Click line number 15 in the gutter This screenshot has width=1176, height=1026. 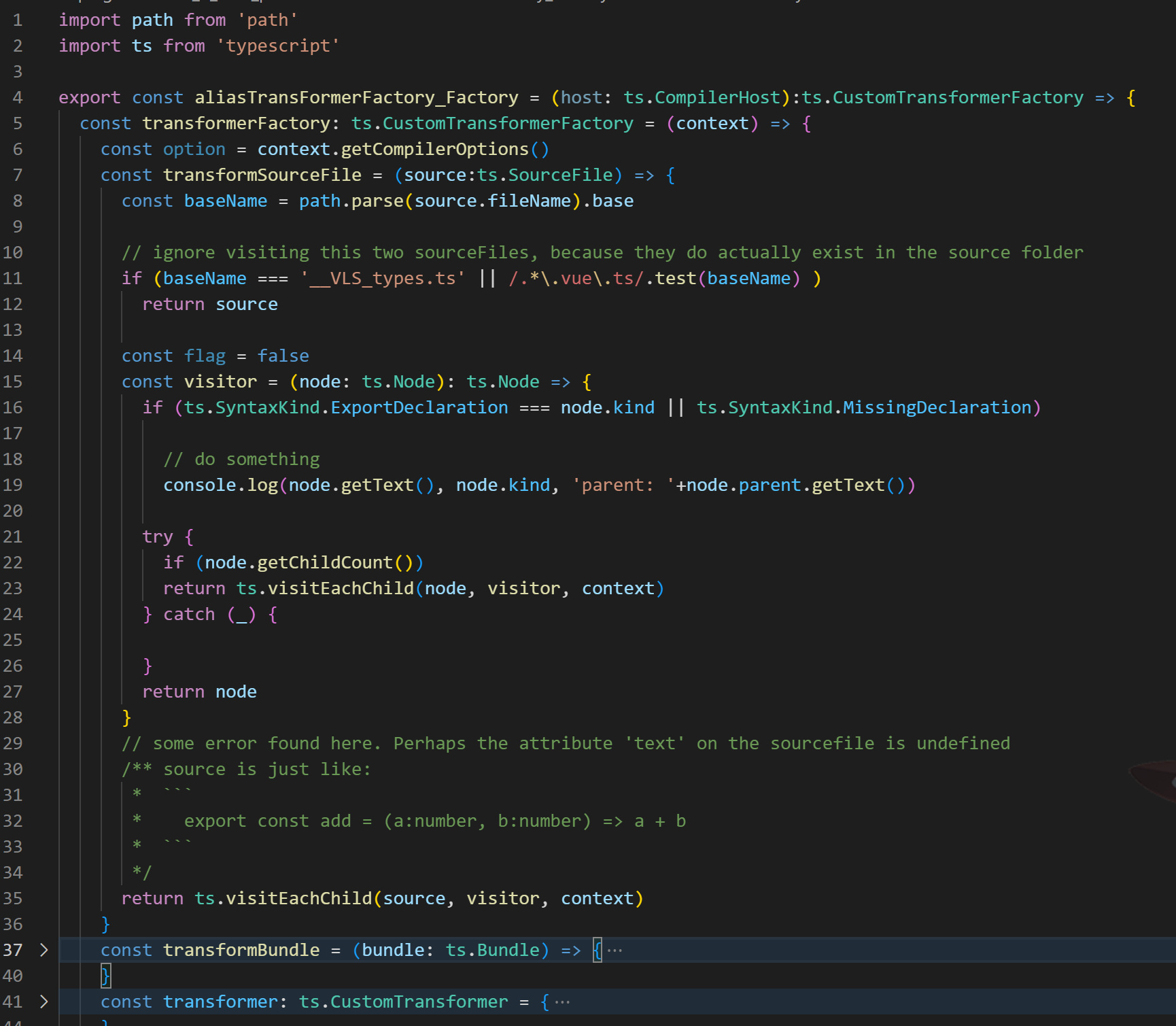click(13, 381)
